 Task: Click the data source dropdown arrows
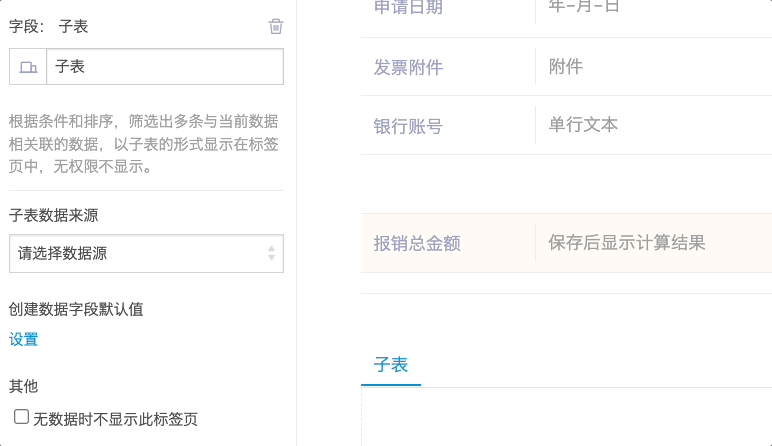tap(271, 253)
